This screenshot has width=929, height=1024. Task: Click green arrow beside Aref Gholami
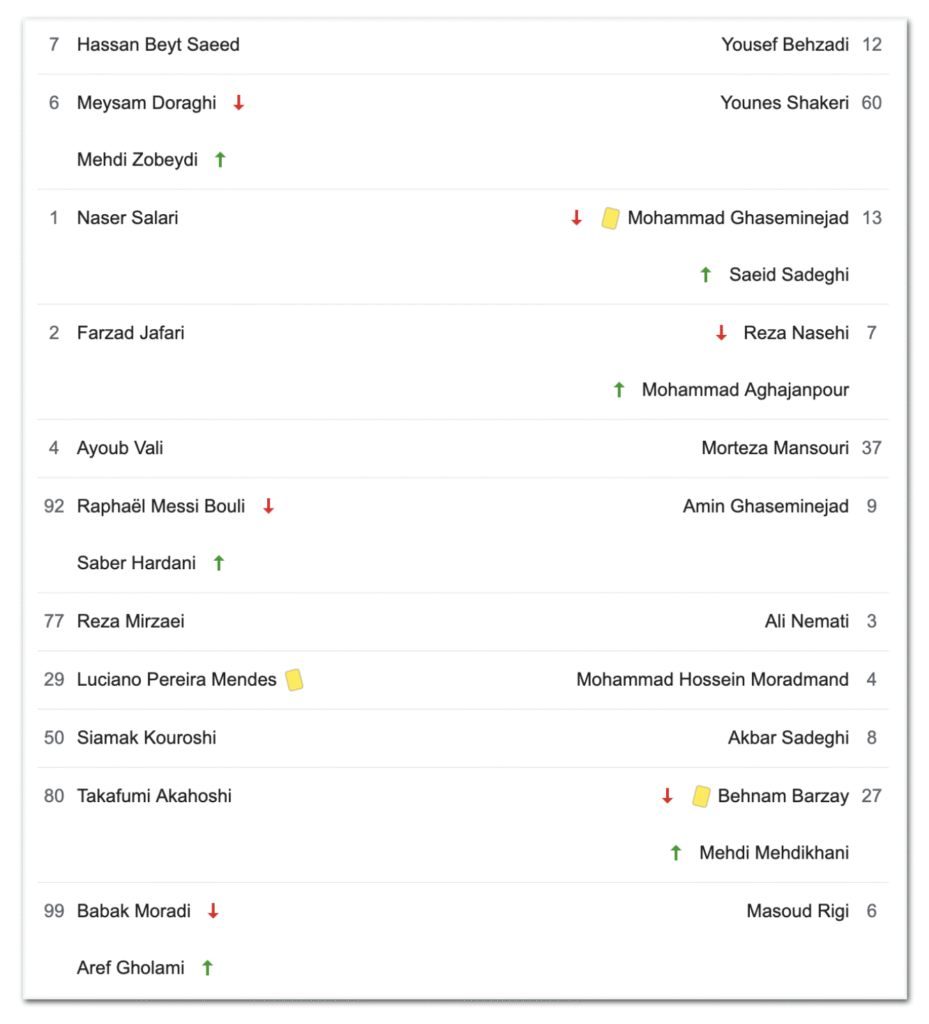tap(208, 968)
